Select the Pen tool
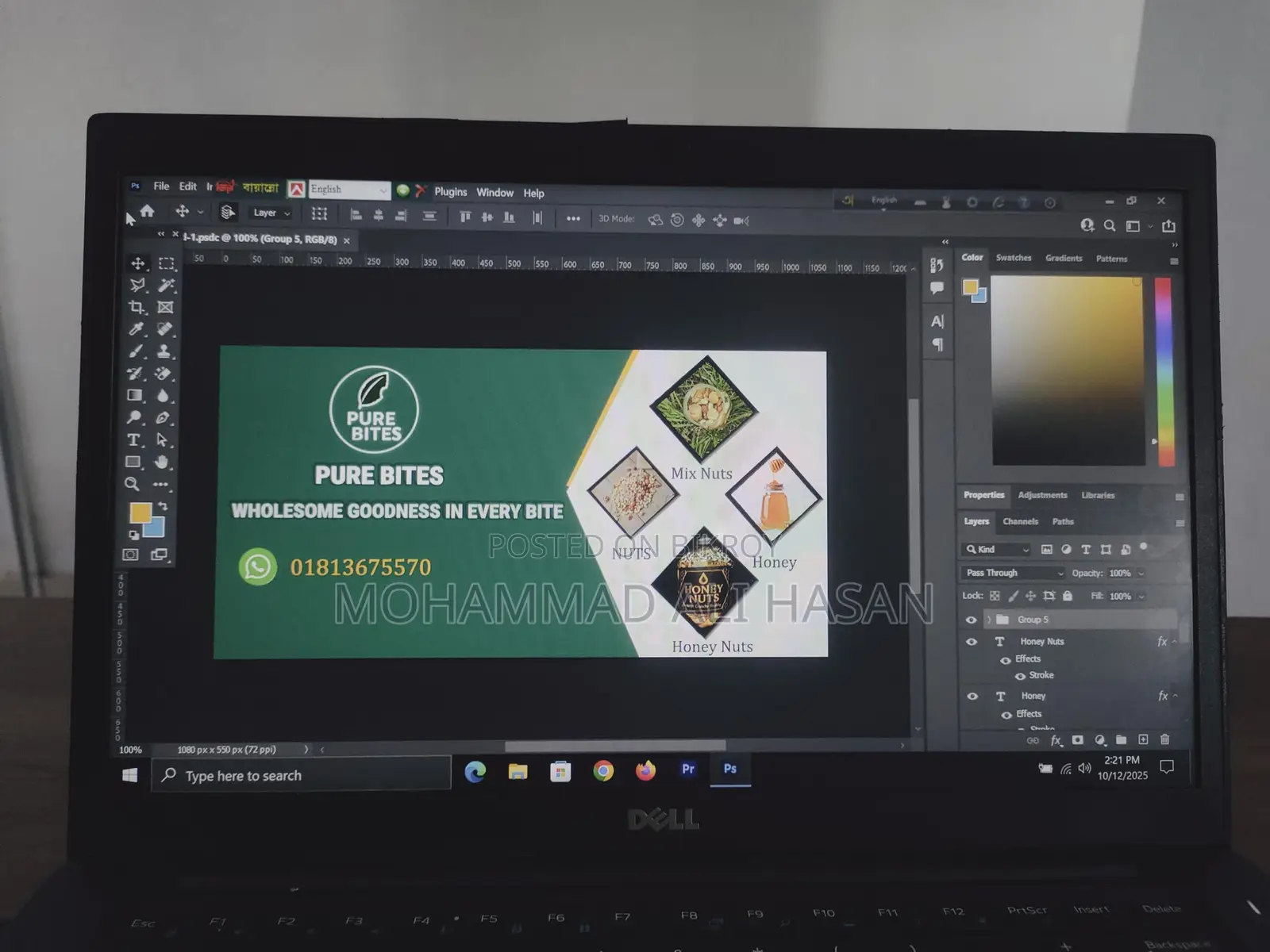The image size is (1270, 952). [x=163, y=417]
